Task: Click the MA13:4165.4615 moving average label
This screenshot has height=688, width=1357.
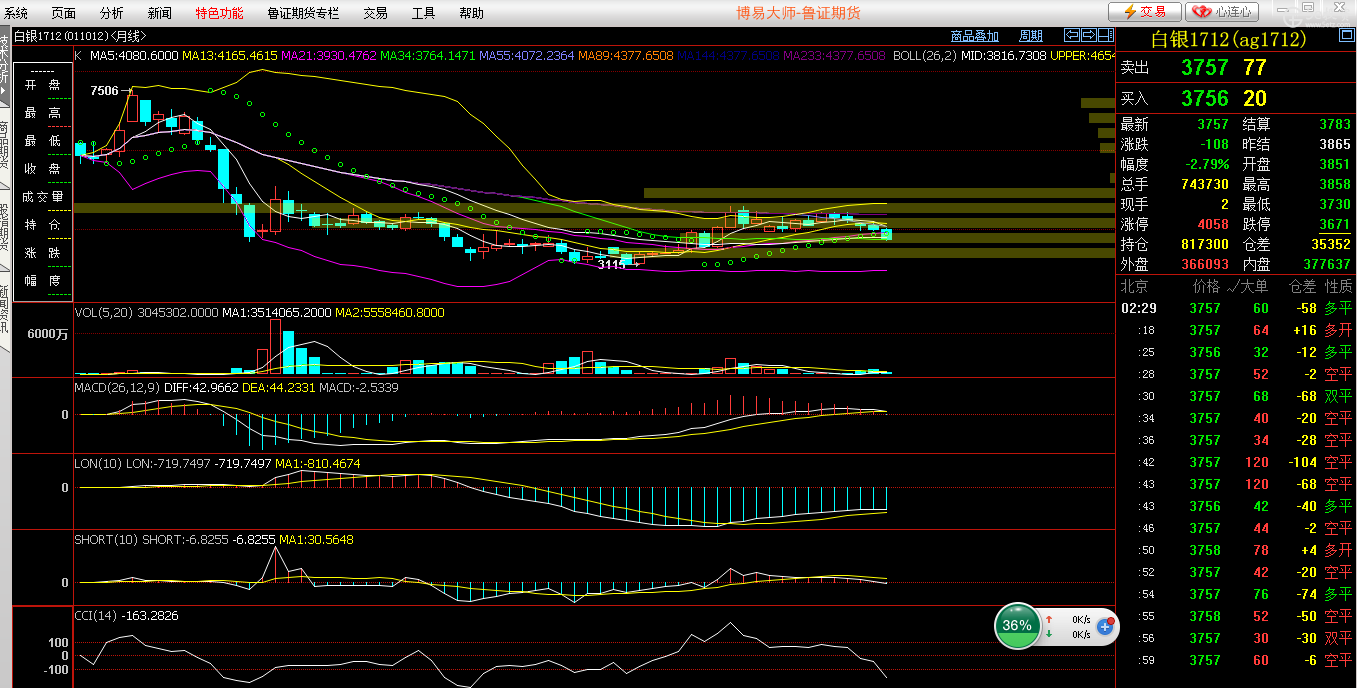Action: 231,55
